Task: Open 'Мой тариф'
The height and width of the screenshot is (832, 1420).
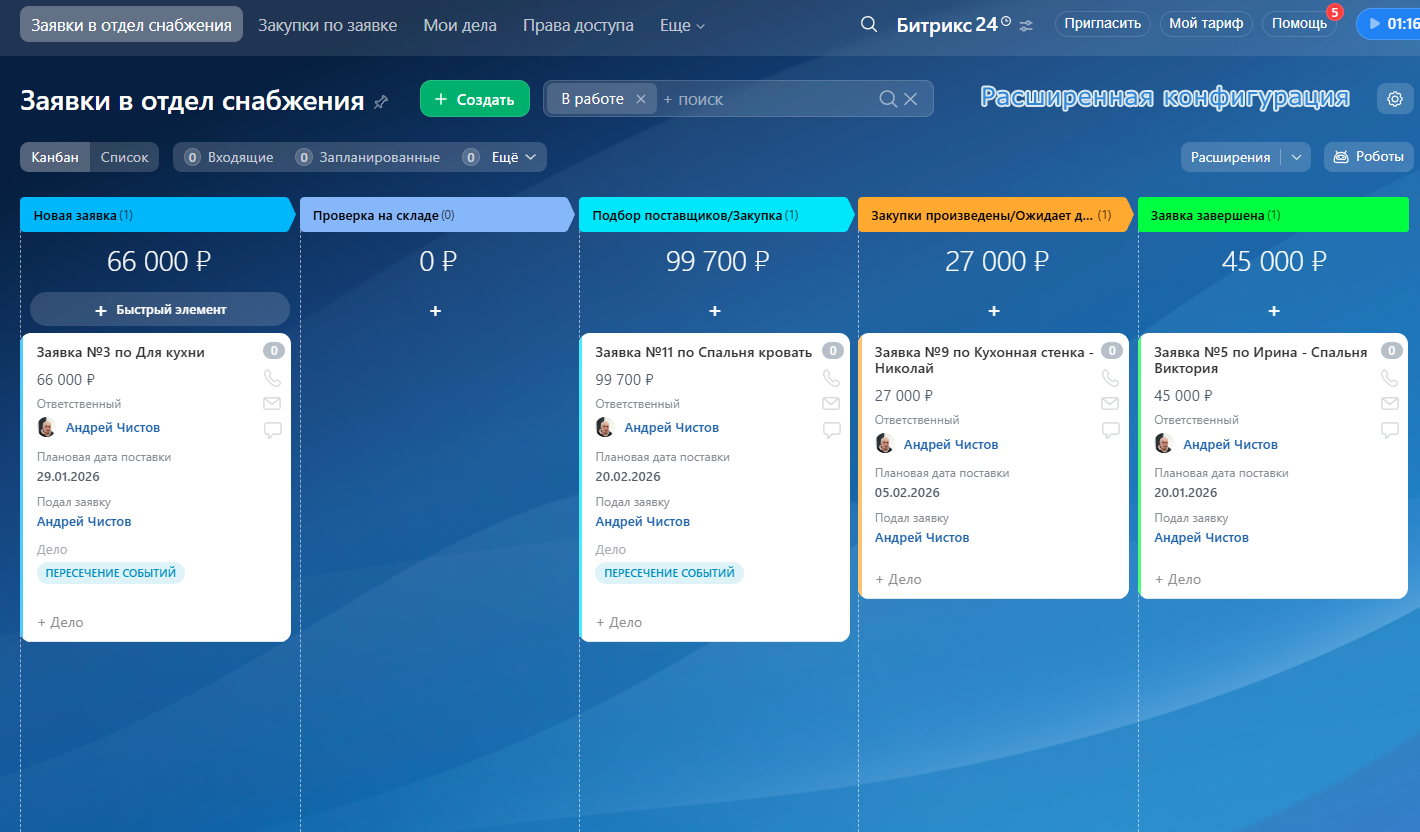Action: pos(1206,24)
